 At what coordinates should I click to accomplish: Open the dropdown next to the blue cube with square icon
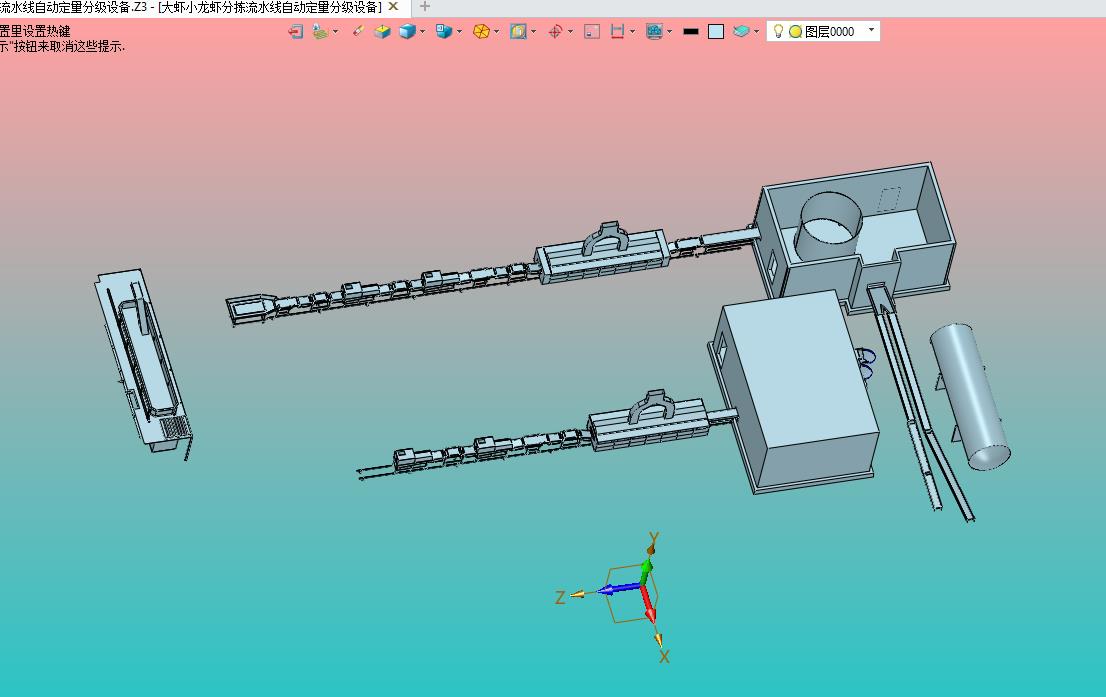click(459, 32)
